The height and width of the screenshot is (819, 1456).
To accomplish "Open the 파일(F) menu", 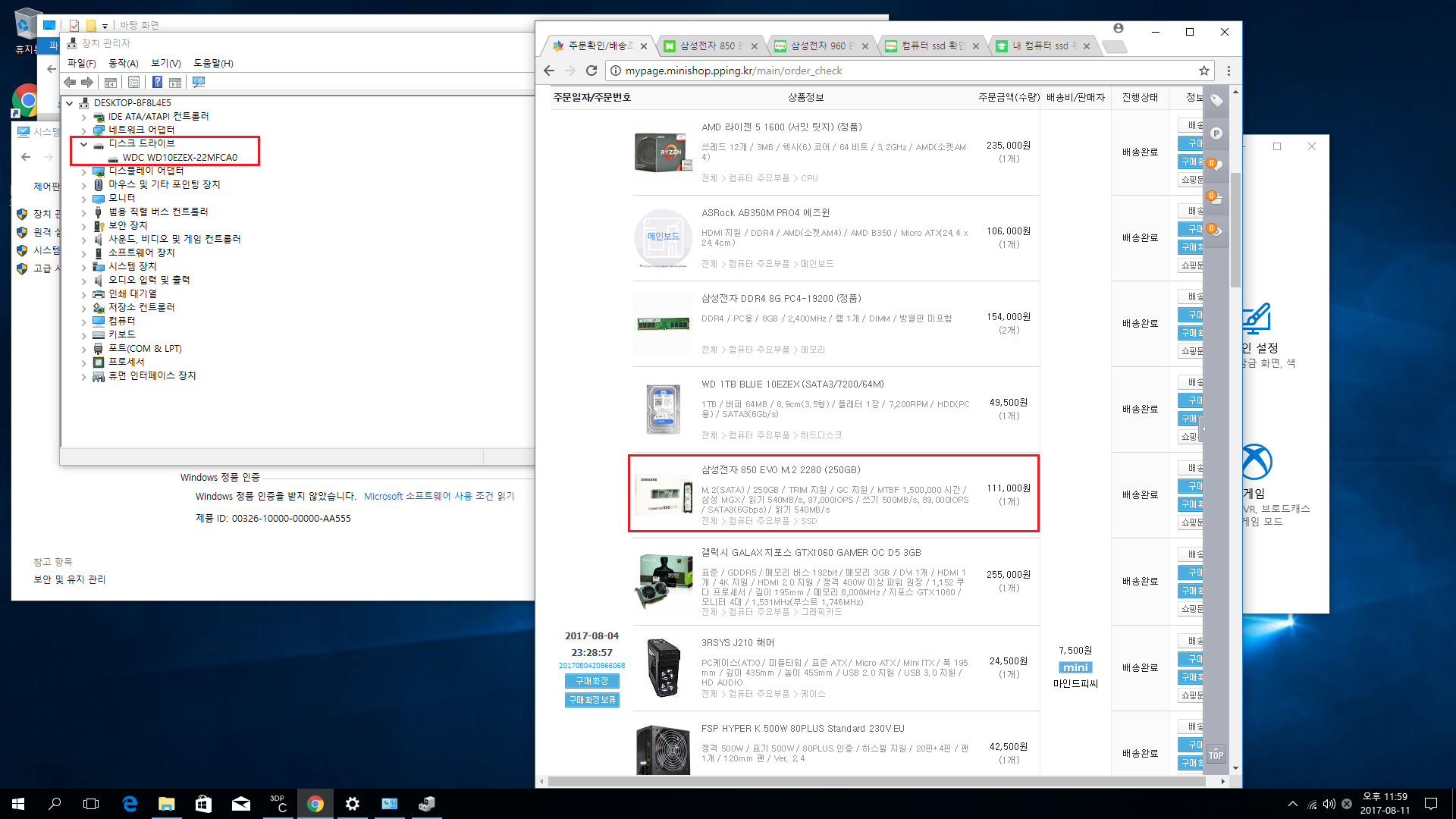I will pyautogui.click(x=81, y=63).
